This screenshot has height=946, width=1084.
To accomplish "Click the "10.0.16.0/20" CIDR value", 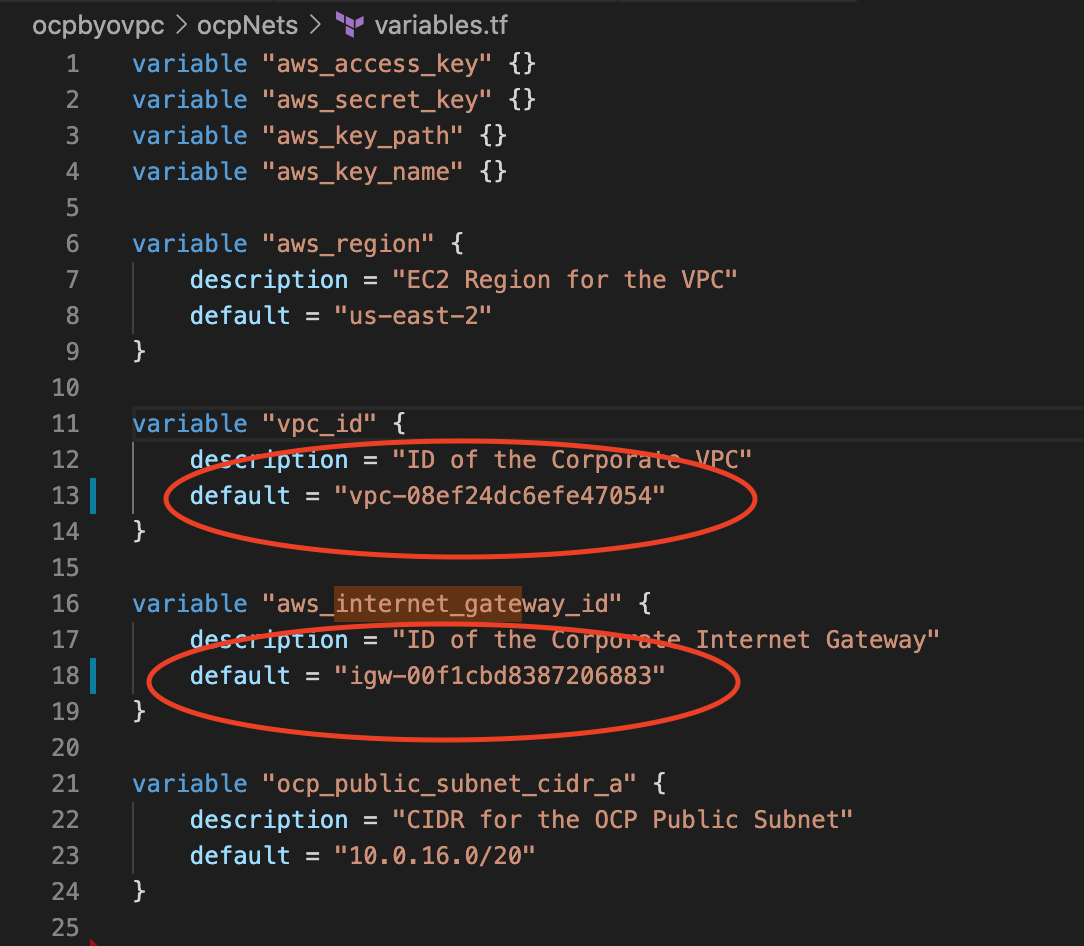I will (x=435, y=856).
